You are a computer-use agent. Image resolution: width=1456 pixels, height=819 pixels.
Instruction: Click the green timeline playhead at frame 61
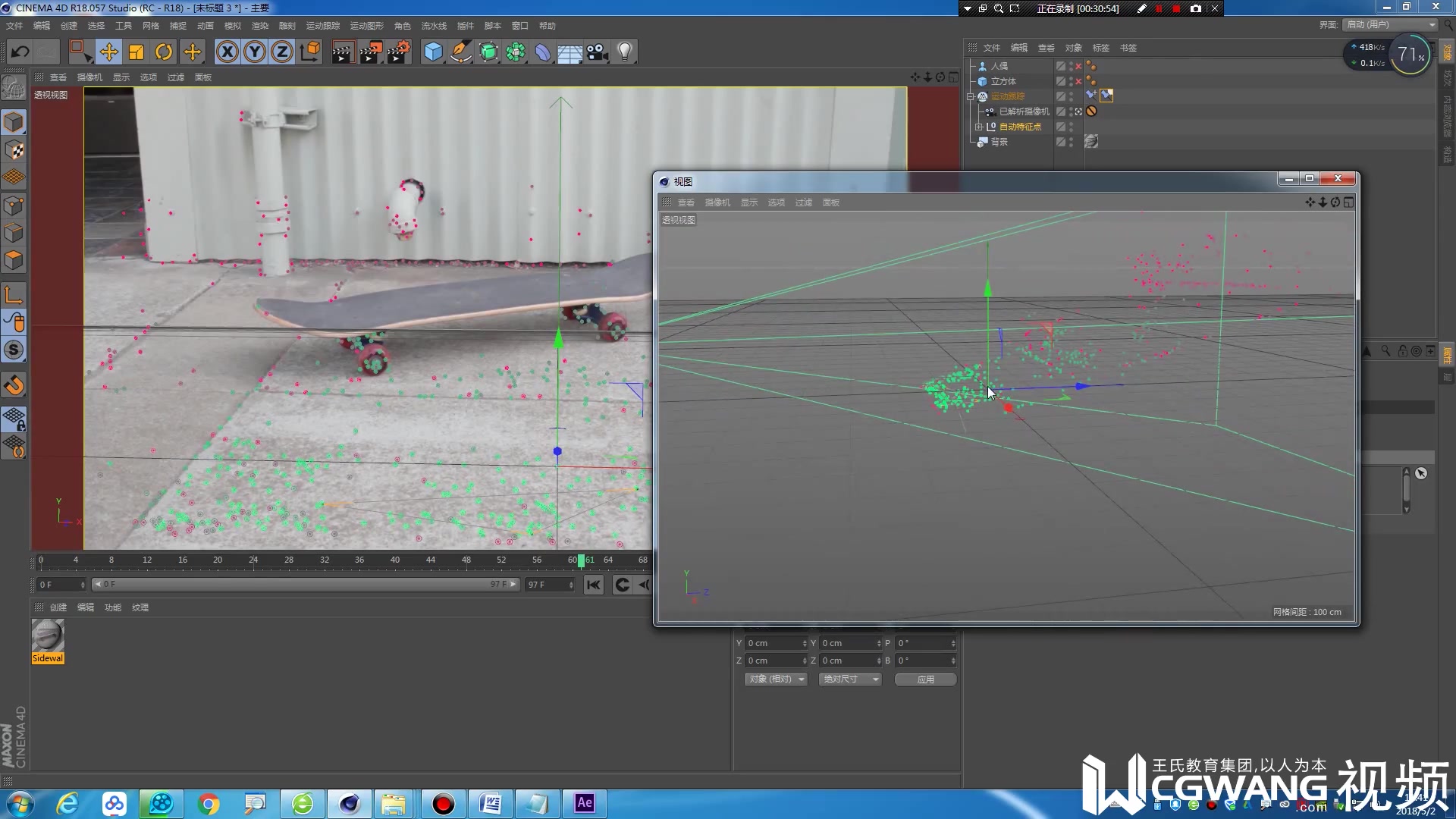tap(581, 560)
